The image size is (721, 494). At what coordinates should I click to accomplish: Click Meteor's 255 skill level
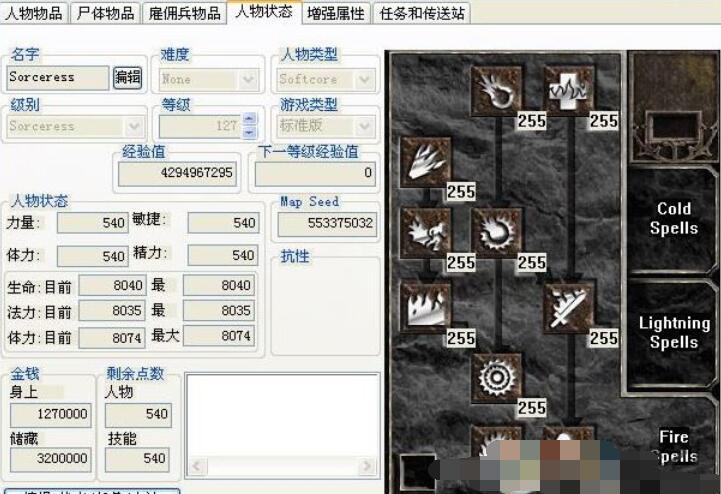(x=532, y=408)
